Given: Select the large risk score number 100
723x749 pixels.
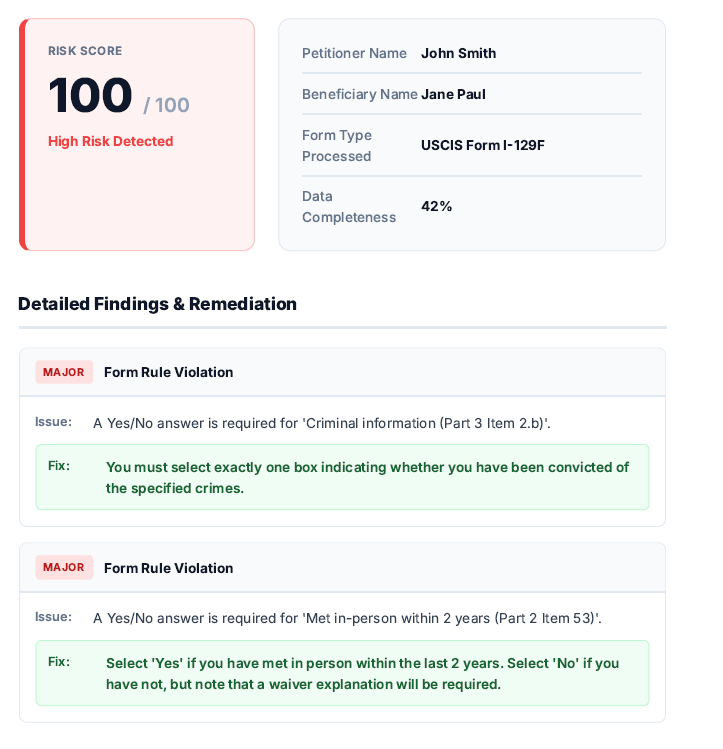Looking at the screenshot, I should (x=90, y=96).
